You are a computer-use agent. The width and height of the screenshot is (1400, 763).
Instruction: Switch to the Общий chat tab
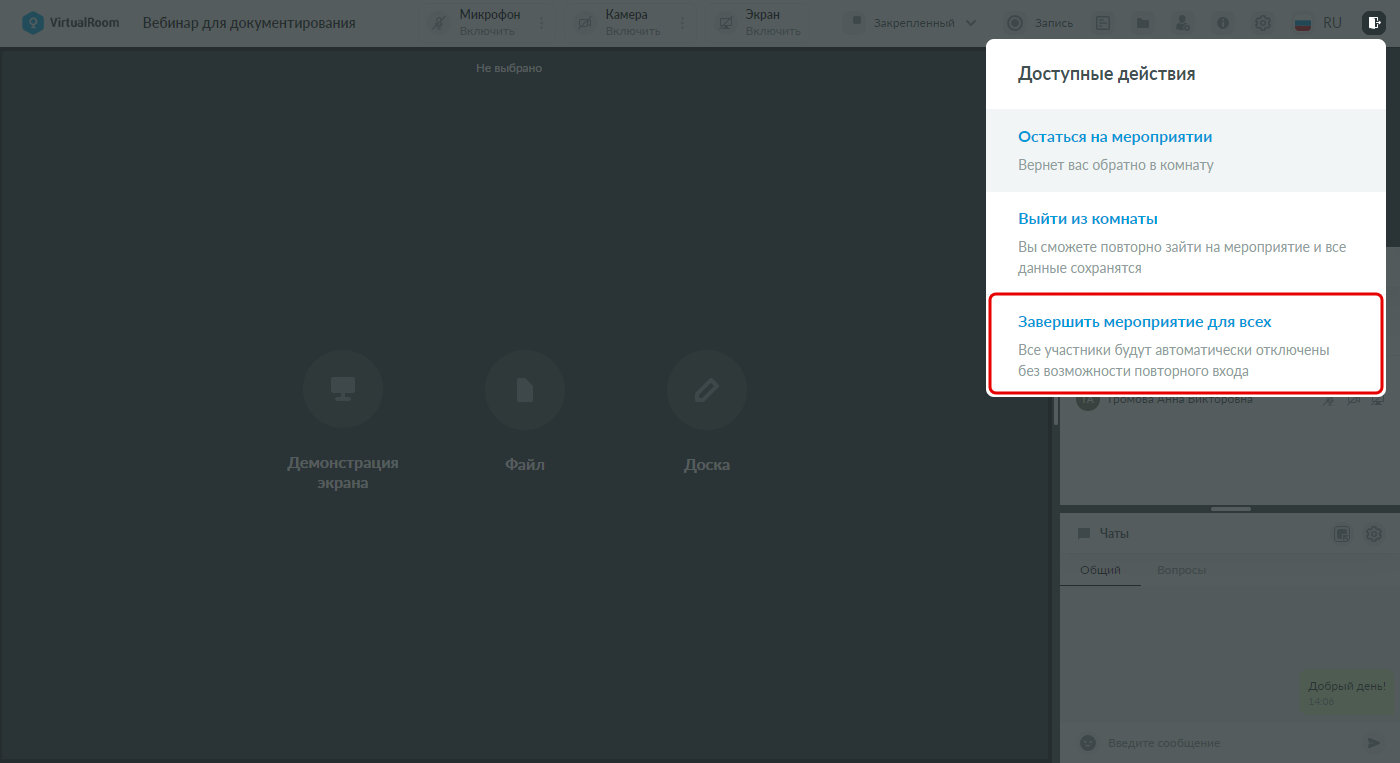(1100, 570)
